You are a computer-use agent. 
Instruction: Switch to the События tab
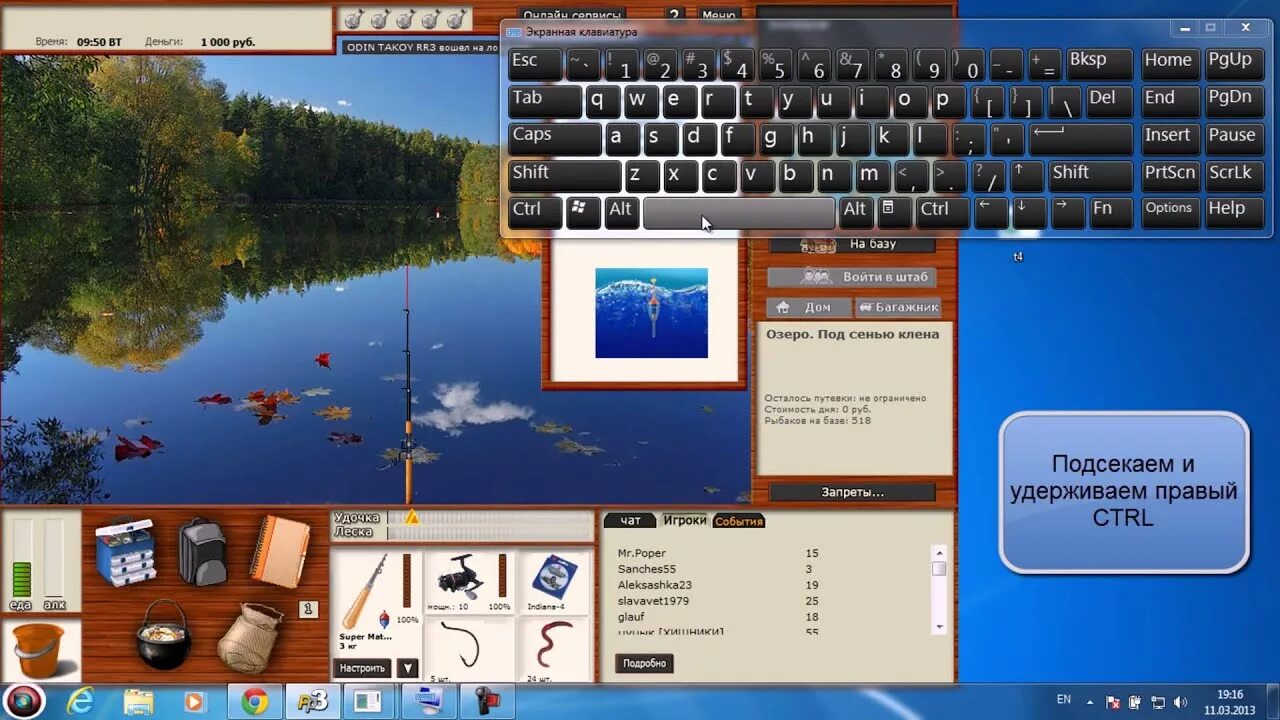[738, 521]
